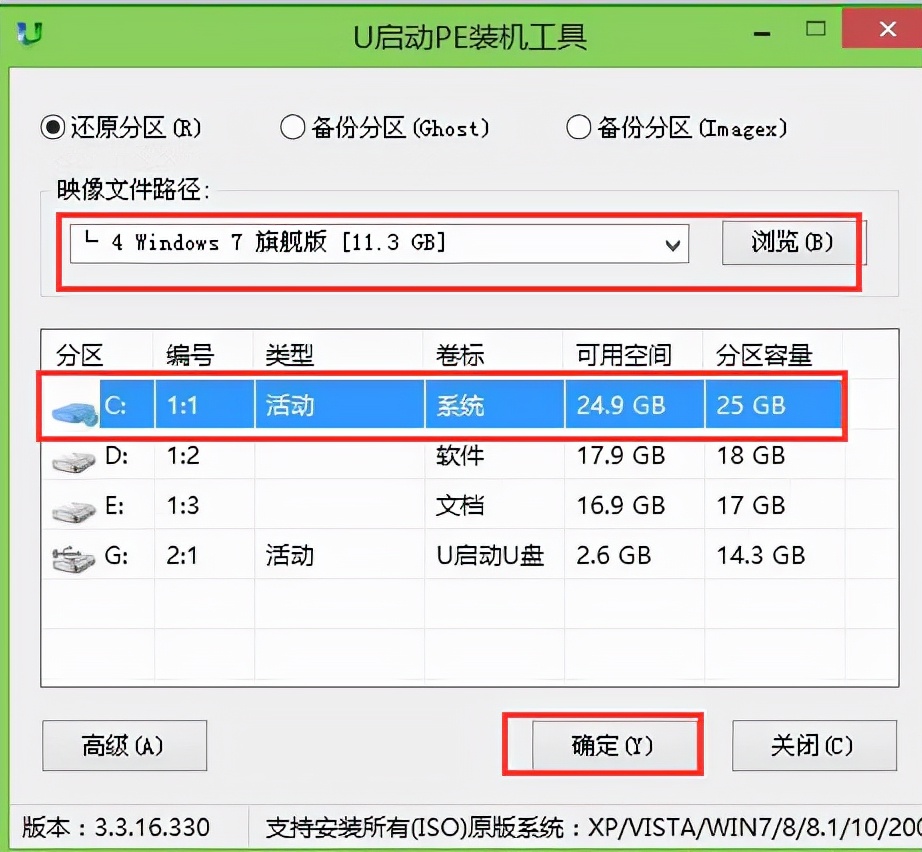Click the U启动 logo icon in title bar
The width and height of the screenshot is (922, 852).
[x=32, y=31]
